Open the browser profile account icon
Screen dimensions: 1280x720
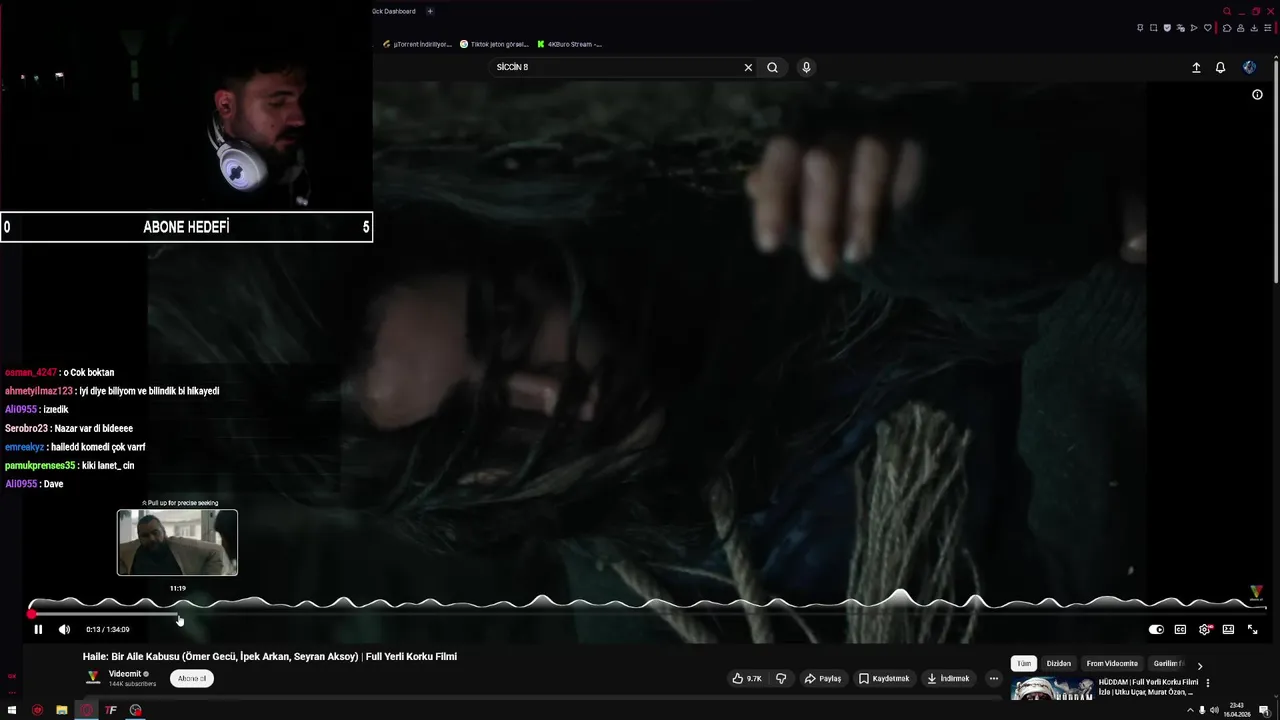pos(1240,28)
